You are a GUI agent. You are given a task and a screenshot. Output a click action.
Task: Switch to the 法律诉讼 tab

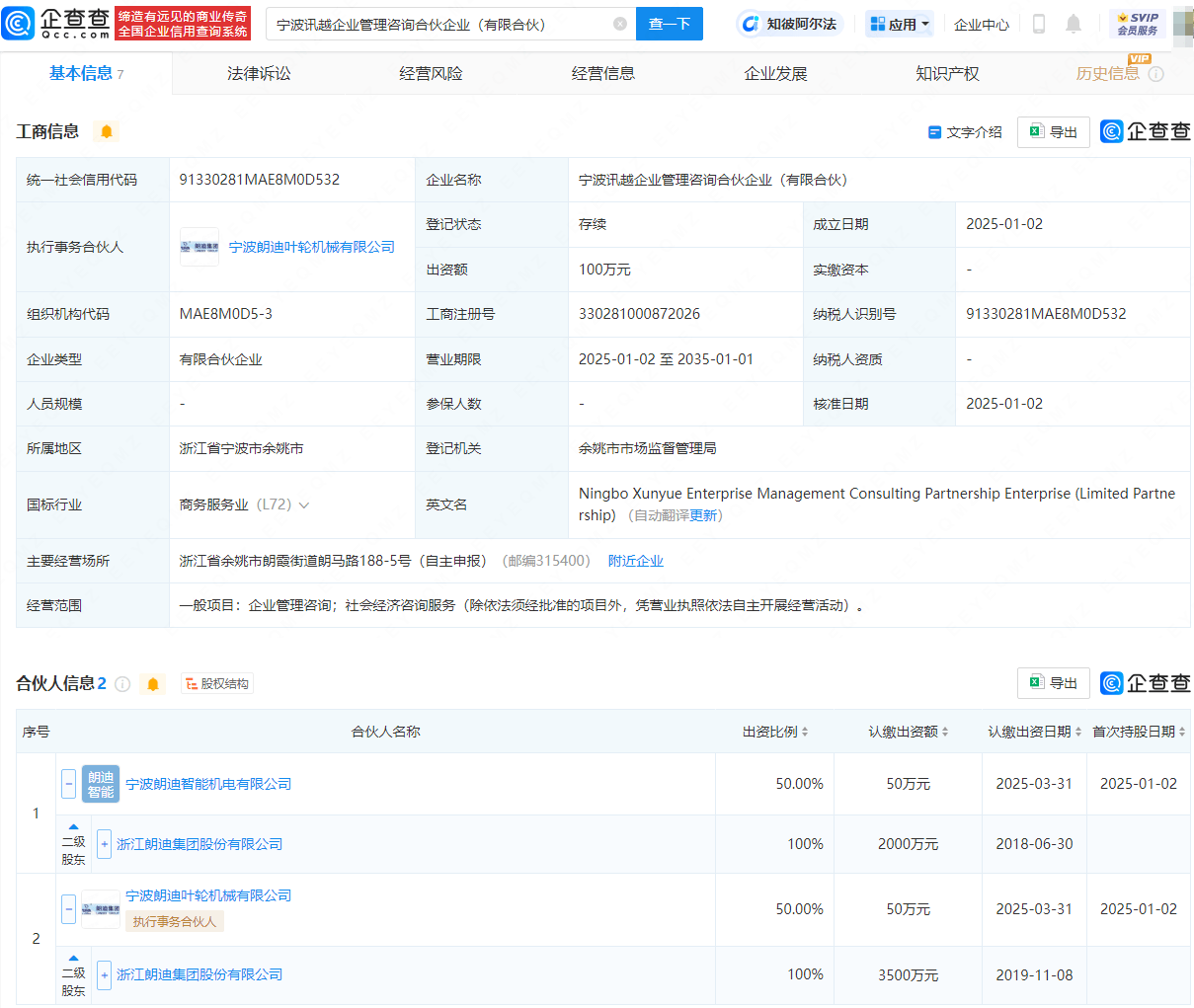259,73
